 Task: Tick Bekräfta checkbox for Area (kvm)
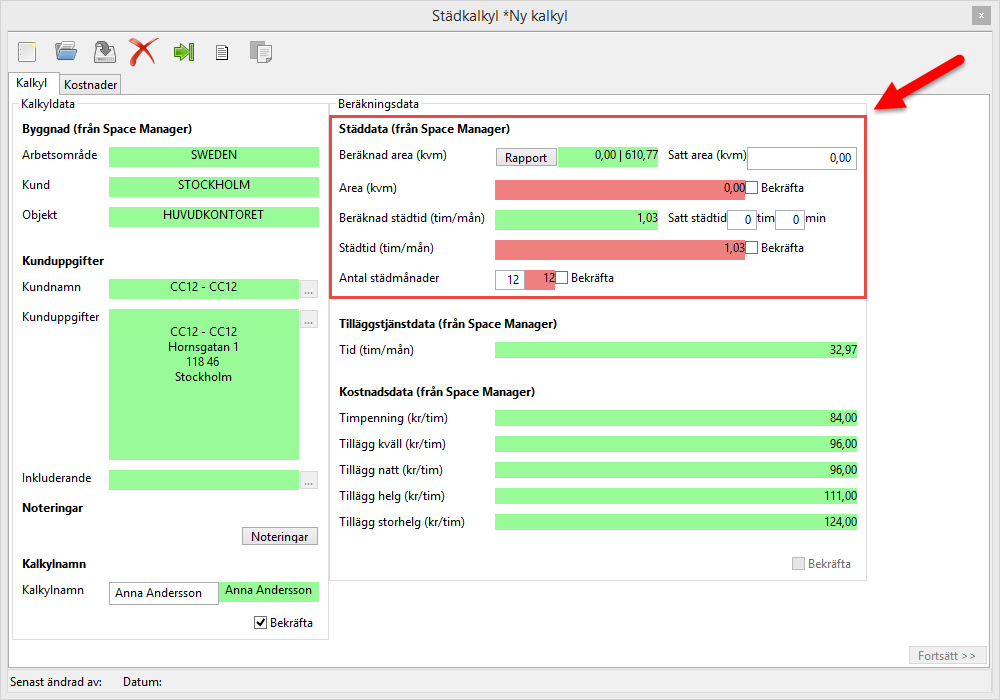752,188
